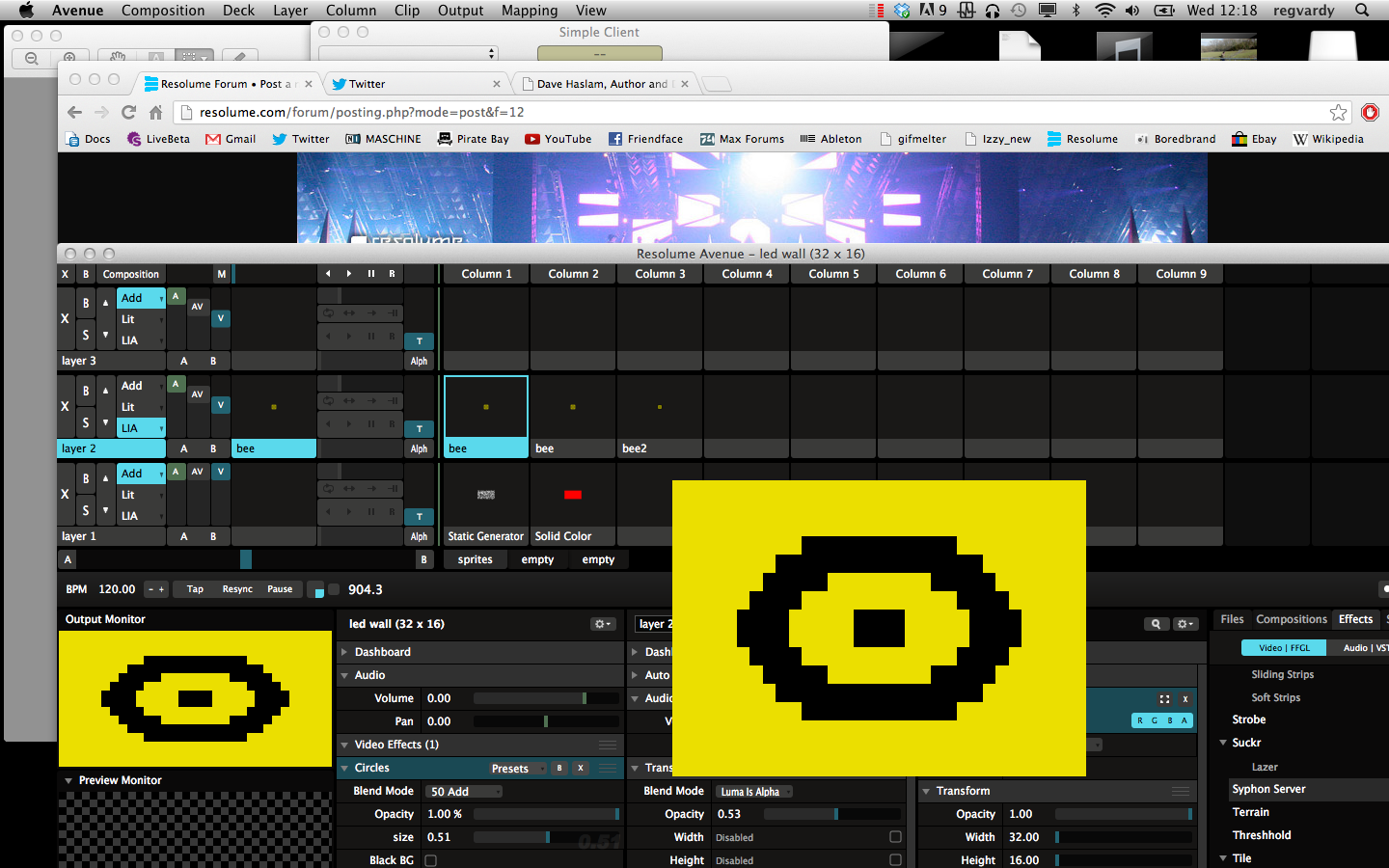Open the Circles Blend Mode dropdown
Image resolution: width=1389 pixels, height=868 pixels.
[x=465, y=792]
